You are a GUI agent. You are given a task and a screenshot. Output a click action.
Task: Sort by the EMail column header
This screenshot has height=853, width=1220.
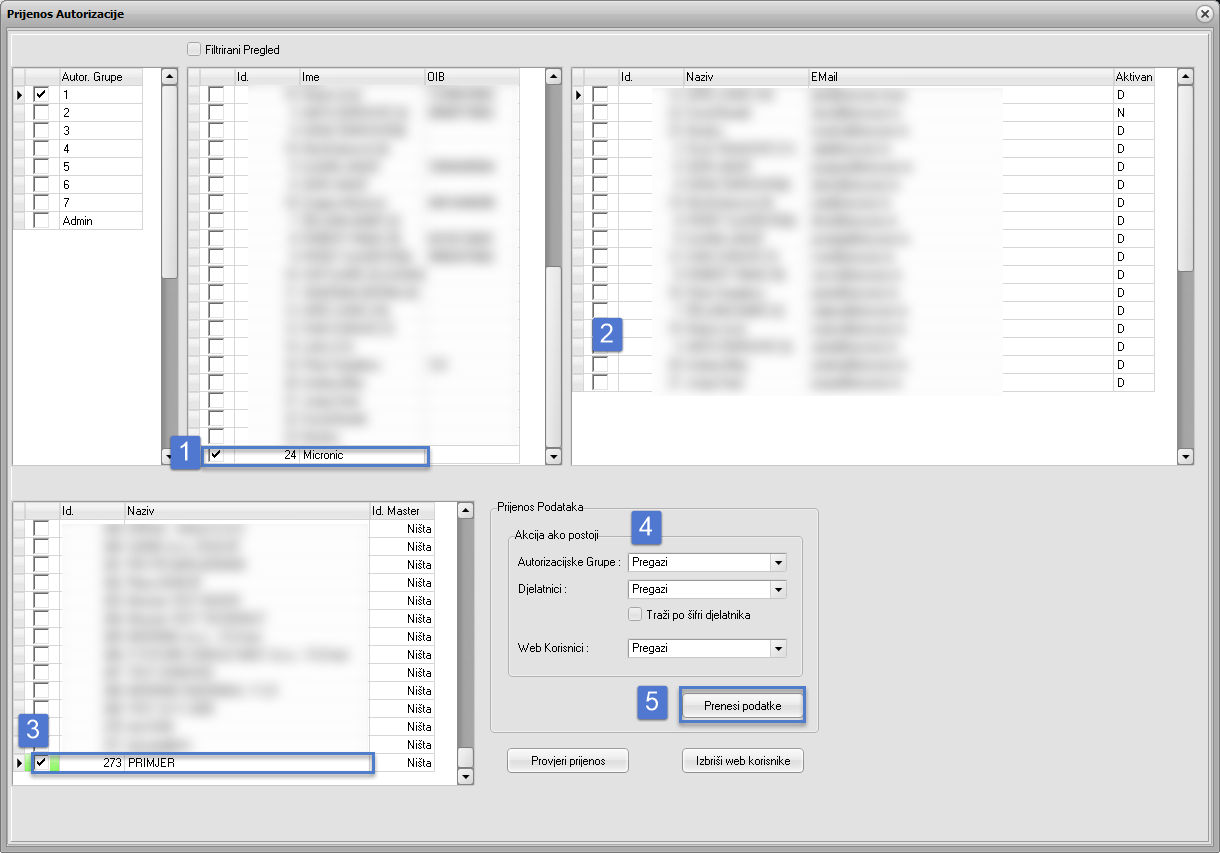[958, 77]
